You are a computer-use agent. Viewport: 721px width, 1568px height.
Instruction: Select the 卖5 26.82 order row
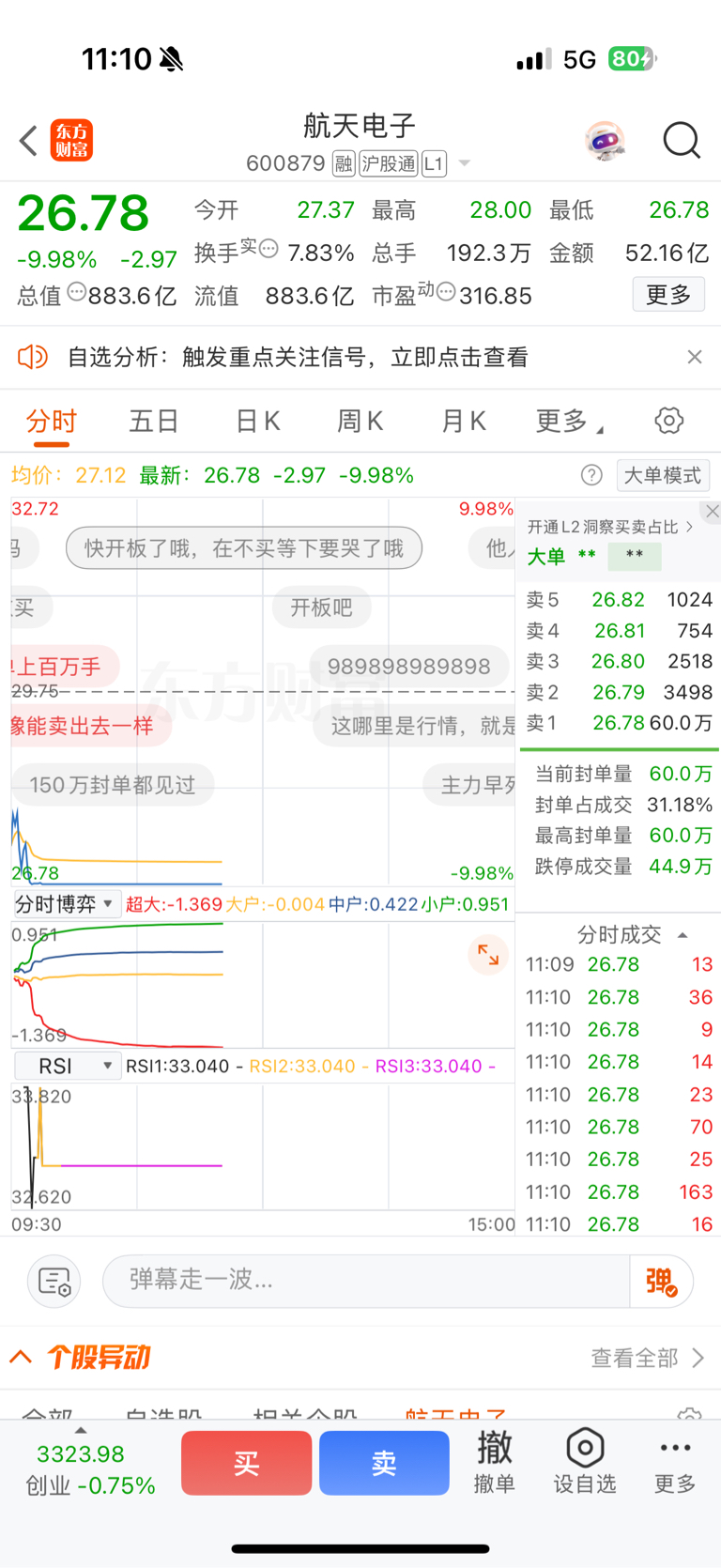pos(619,599)
